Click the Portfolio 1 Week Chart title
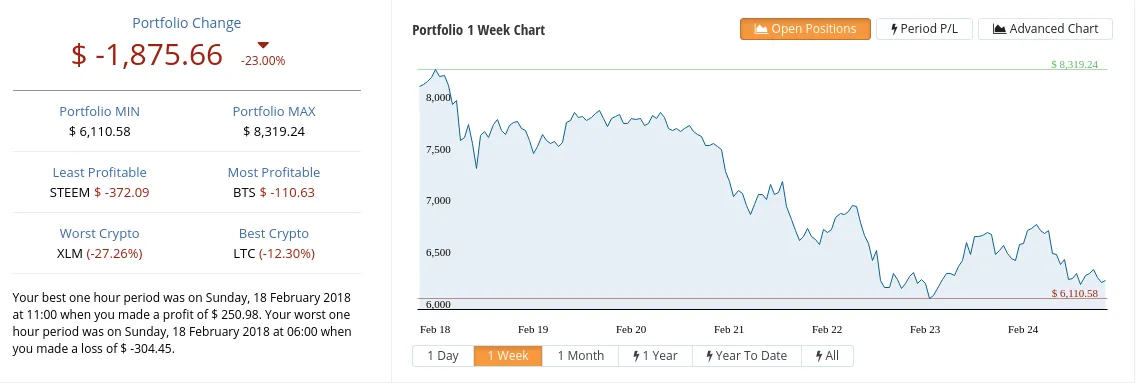The height and width of the screenshot is (383, 1140). coord(478,30)
